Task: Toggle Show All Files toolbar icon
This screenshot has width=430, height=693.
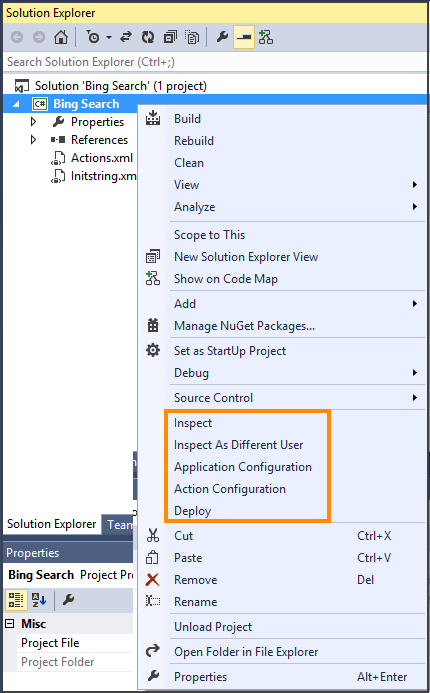Action: [192, 37]
